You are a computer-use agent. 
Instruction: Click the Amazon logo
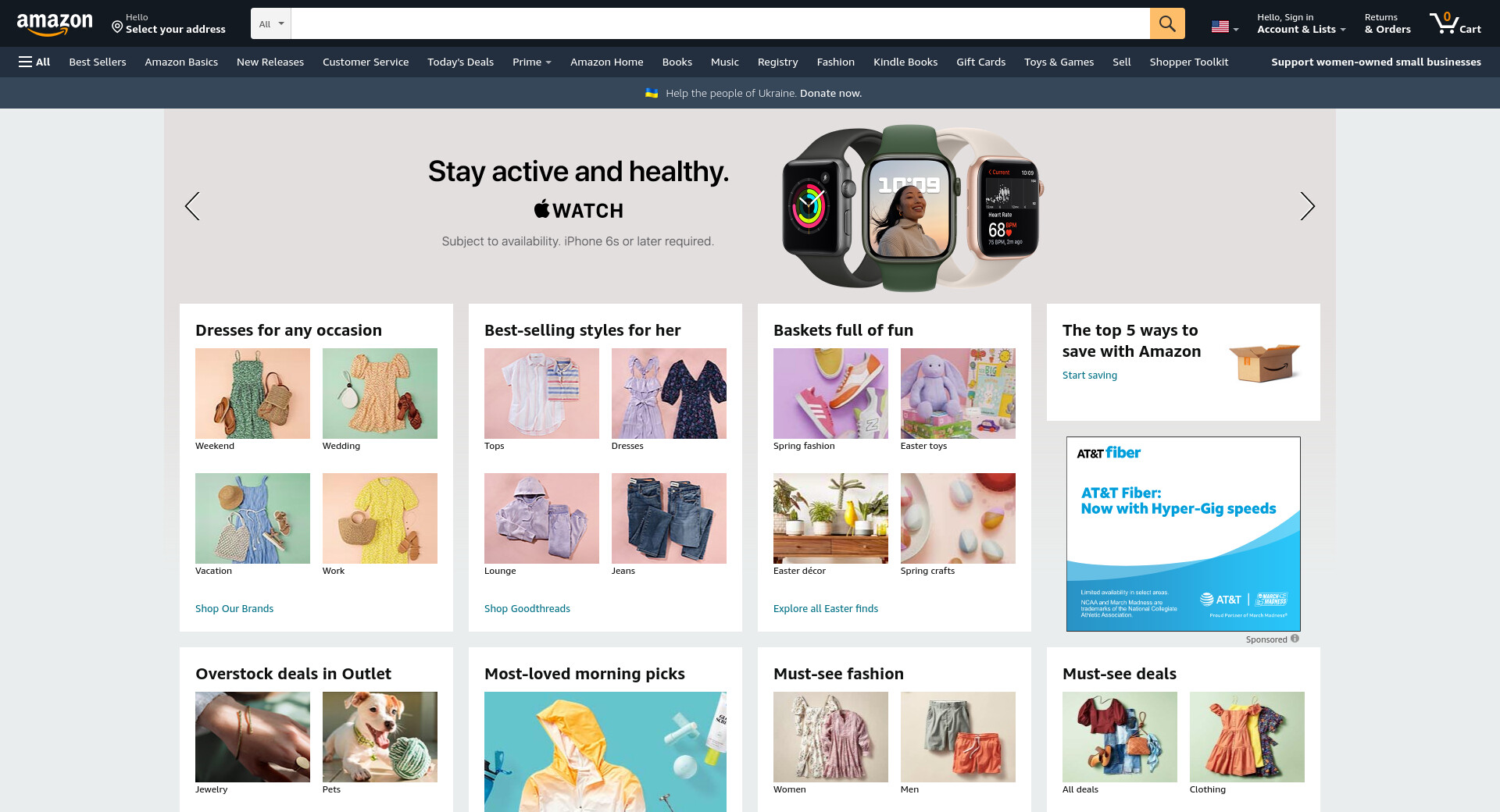click(x=55, y=24)
